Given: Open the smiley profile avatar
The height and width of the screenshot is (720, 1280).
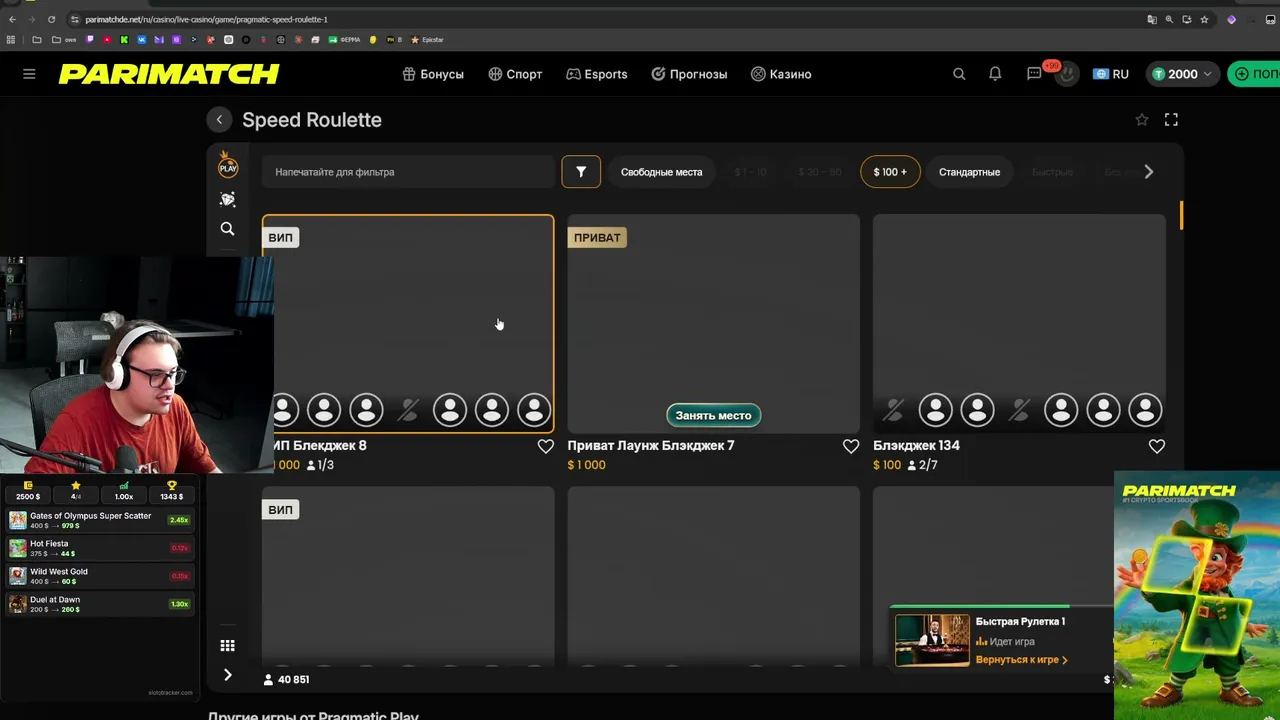Looking at the screenshot, I should pos(1068,74).
